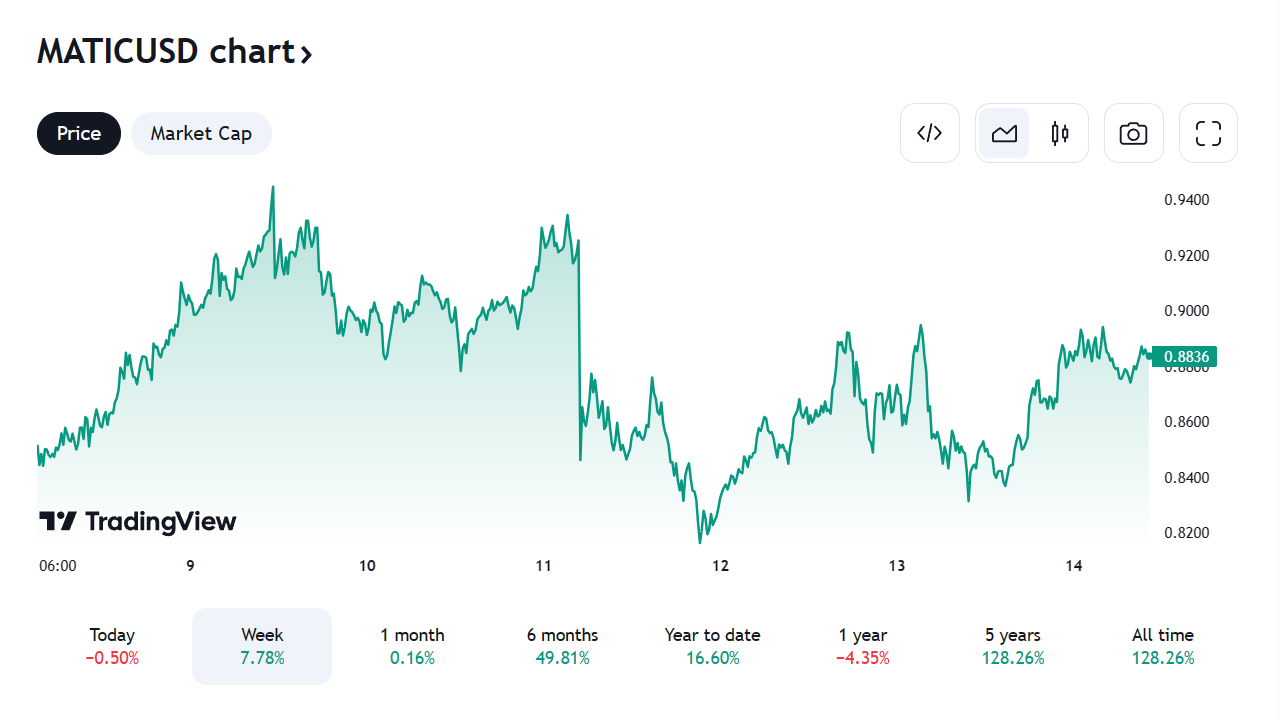The image size is (1280, 720).
Task: Take a chart snapshot with camera icon
Action: [1133, 133]
